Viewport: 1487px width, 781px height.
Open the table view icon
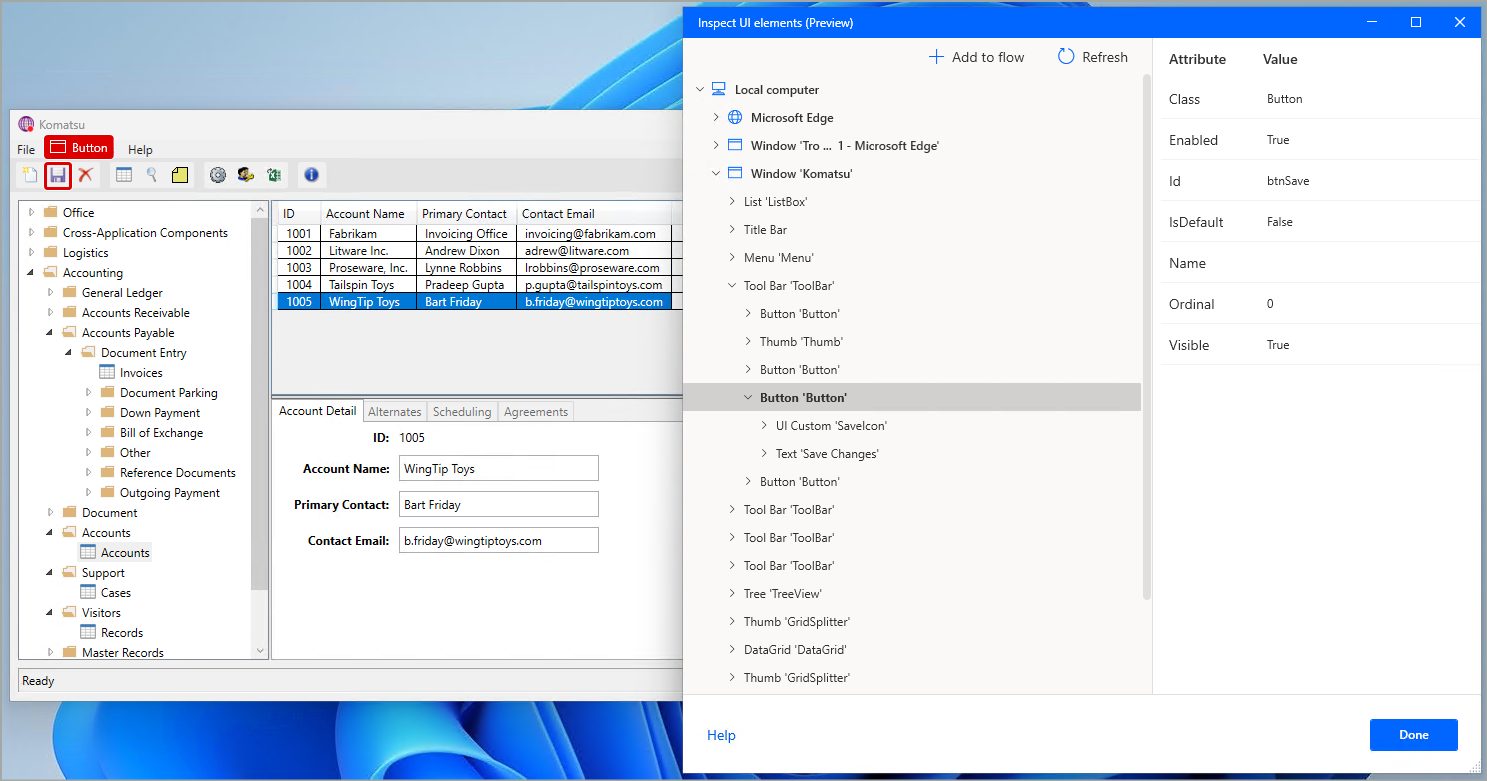[x=124, y=175]
